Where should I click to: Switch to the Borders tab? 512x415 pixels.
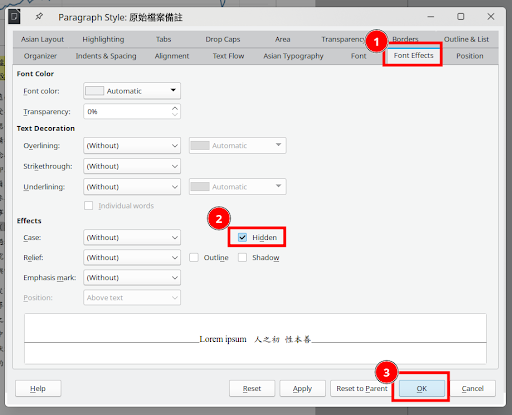405,39
